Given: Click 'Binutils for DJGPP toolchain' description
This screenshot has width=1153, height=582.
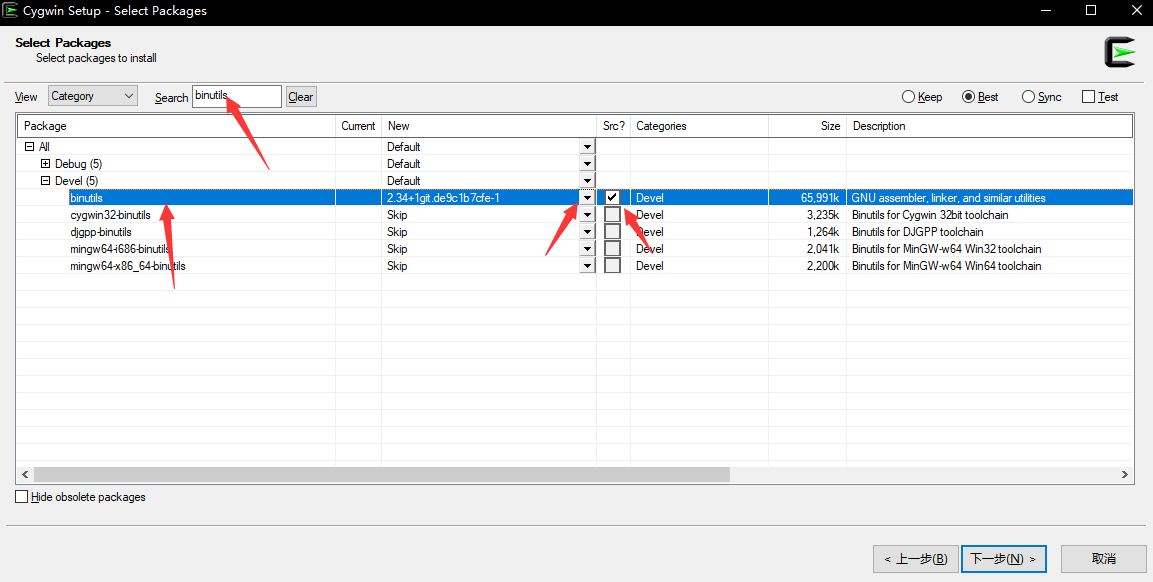Looking at the screenshot, I should pos(918,232).
